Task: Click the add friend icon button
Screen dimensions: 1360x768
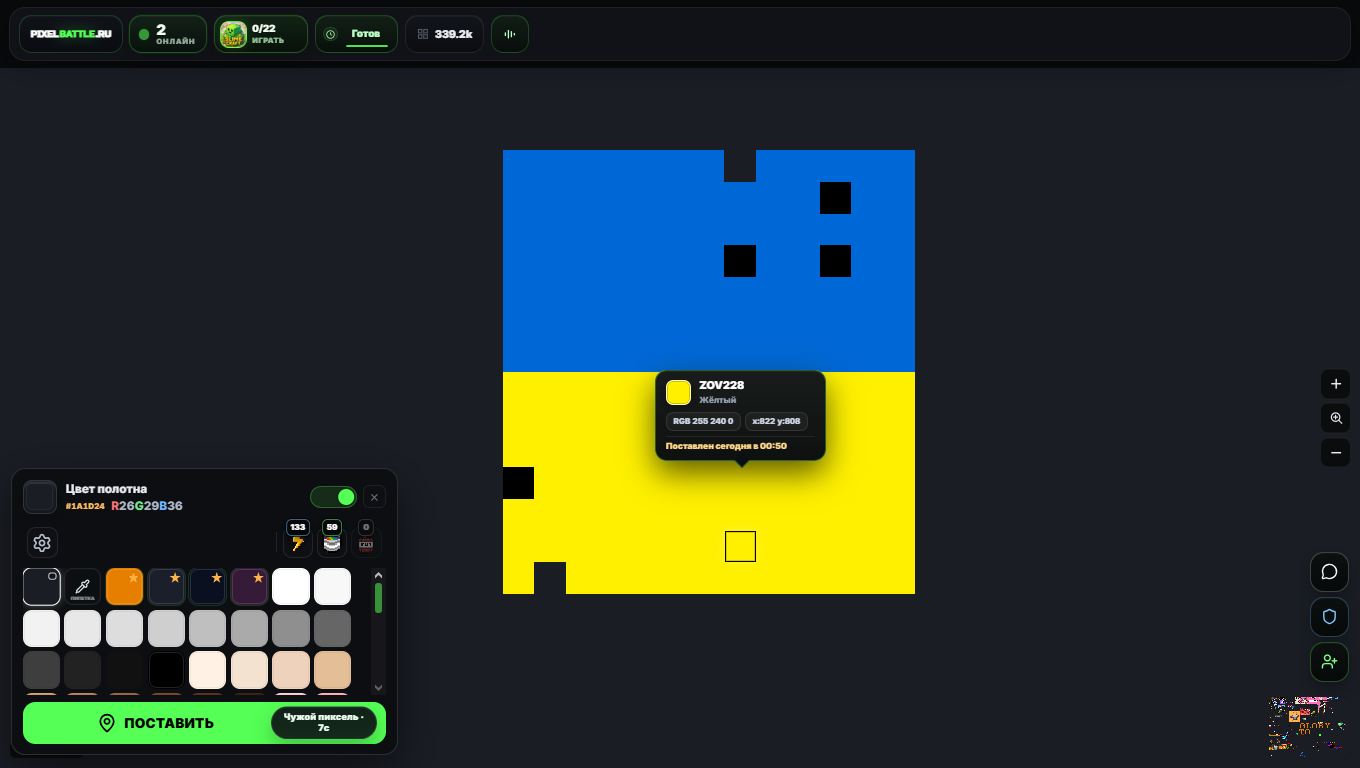Action: (1329, 662)
